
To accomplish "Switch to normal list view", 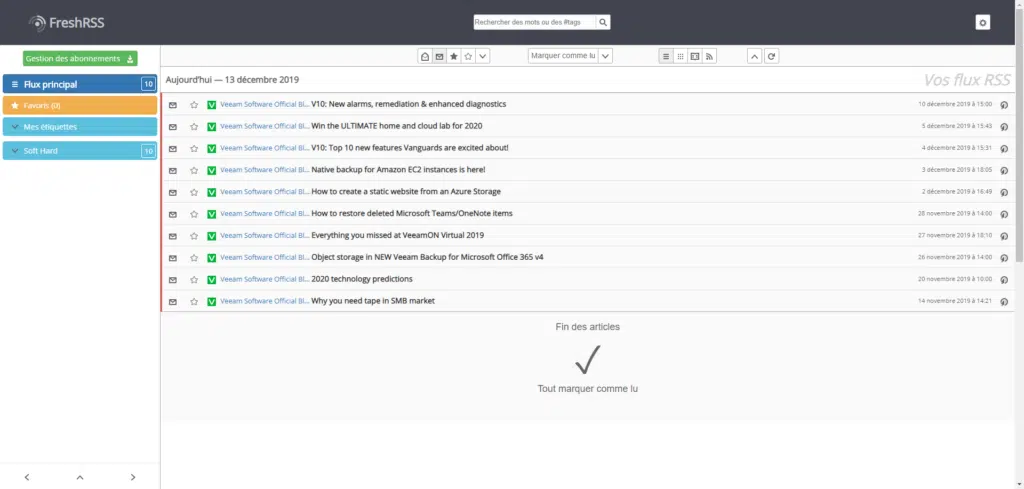I will coord(666,57).
